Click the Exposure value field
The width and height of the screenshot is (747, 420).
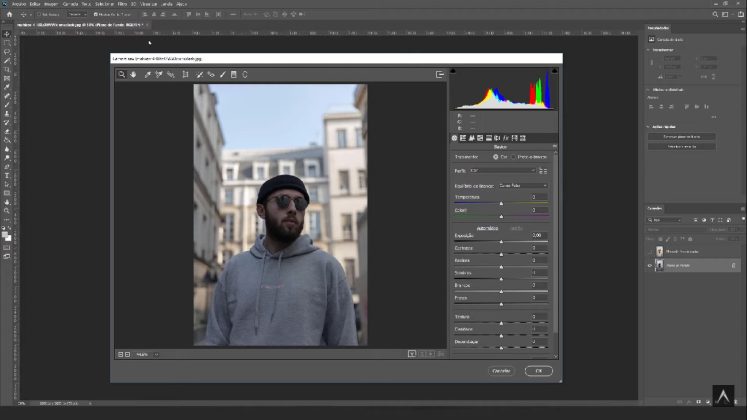point(538,235)
